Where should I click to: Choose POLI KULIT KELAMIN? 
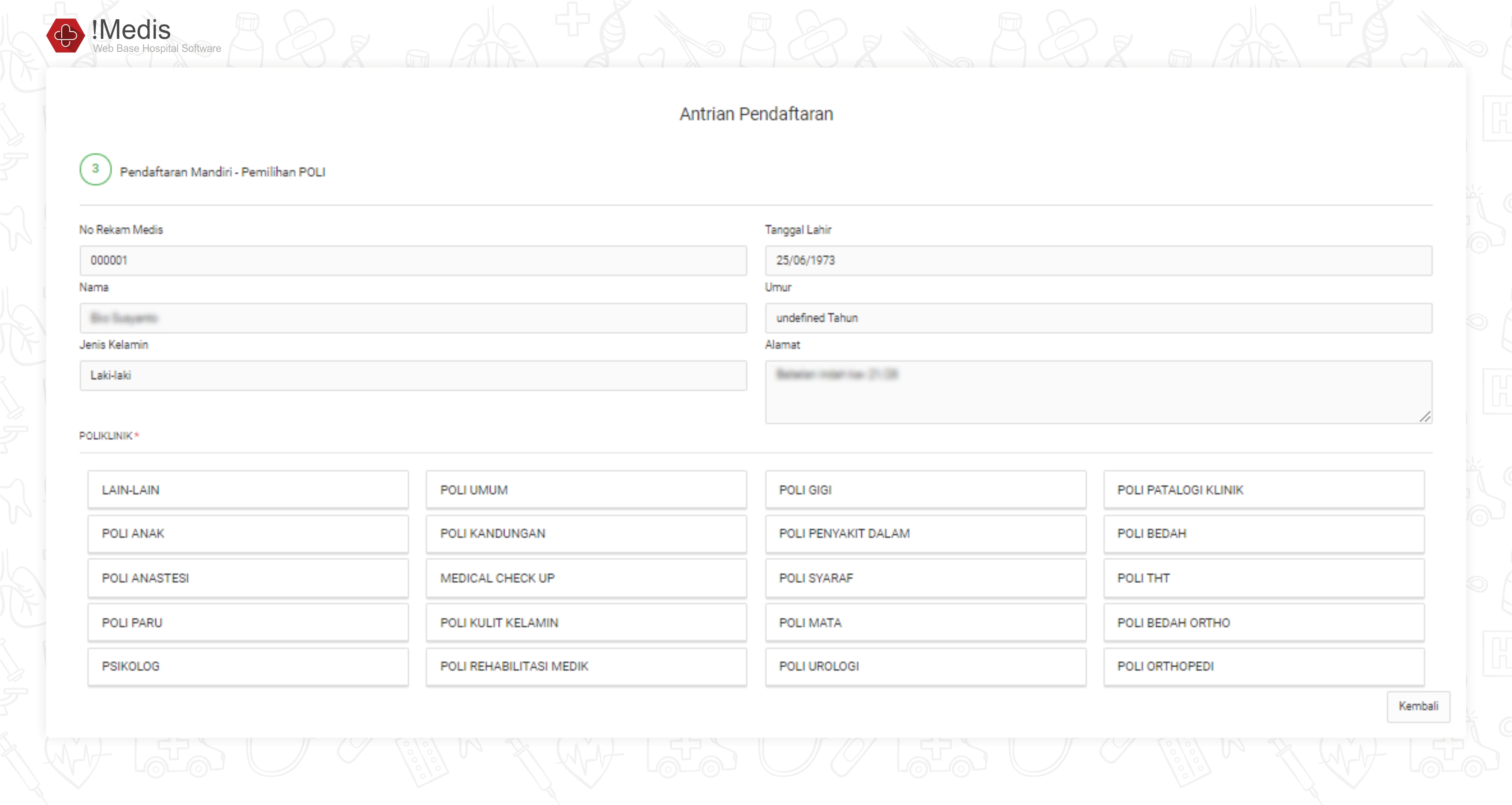[x=586, y=622]
